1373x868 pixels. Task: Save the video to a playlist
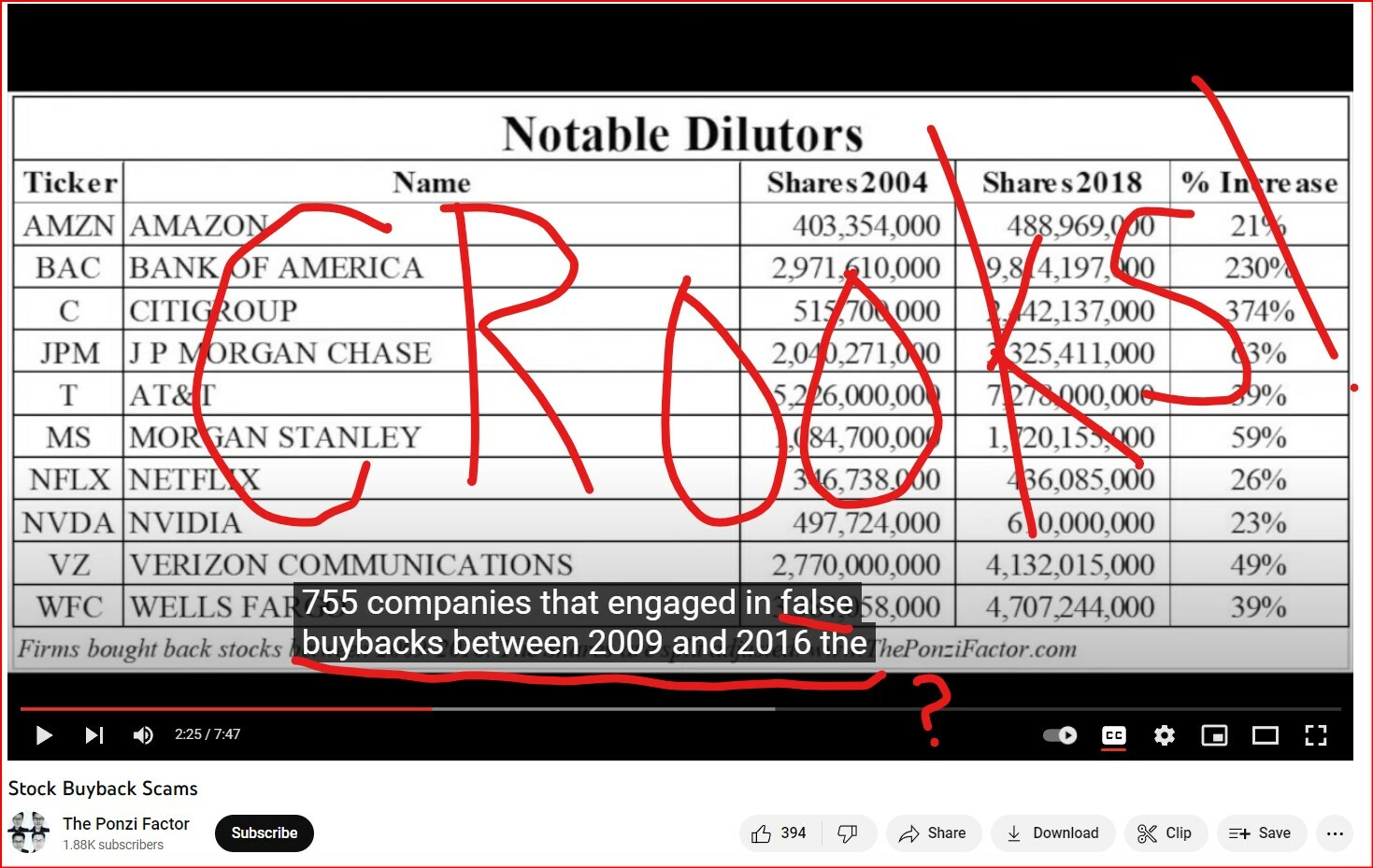coord(1260,833)
